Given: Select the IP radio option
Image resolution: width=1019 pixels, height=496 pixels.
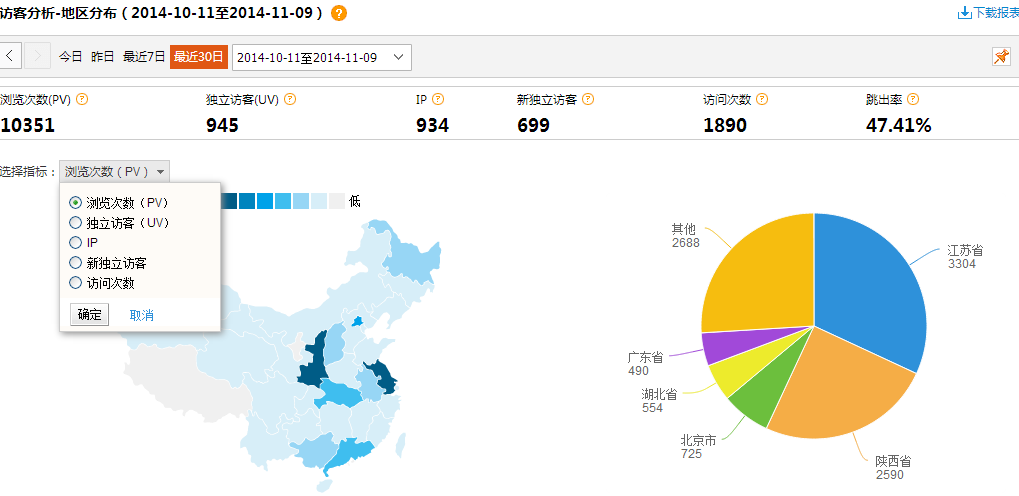Looking at the screenshot, I should tap(75, 243).
